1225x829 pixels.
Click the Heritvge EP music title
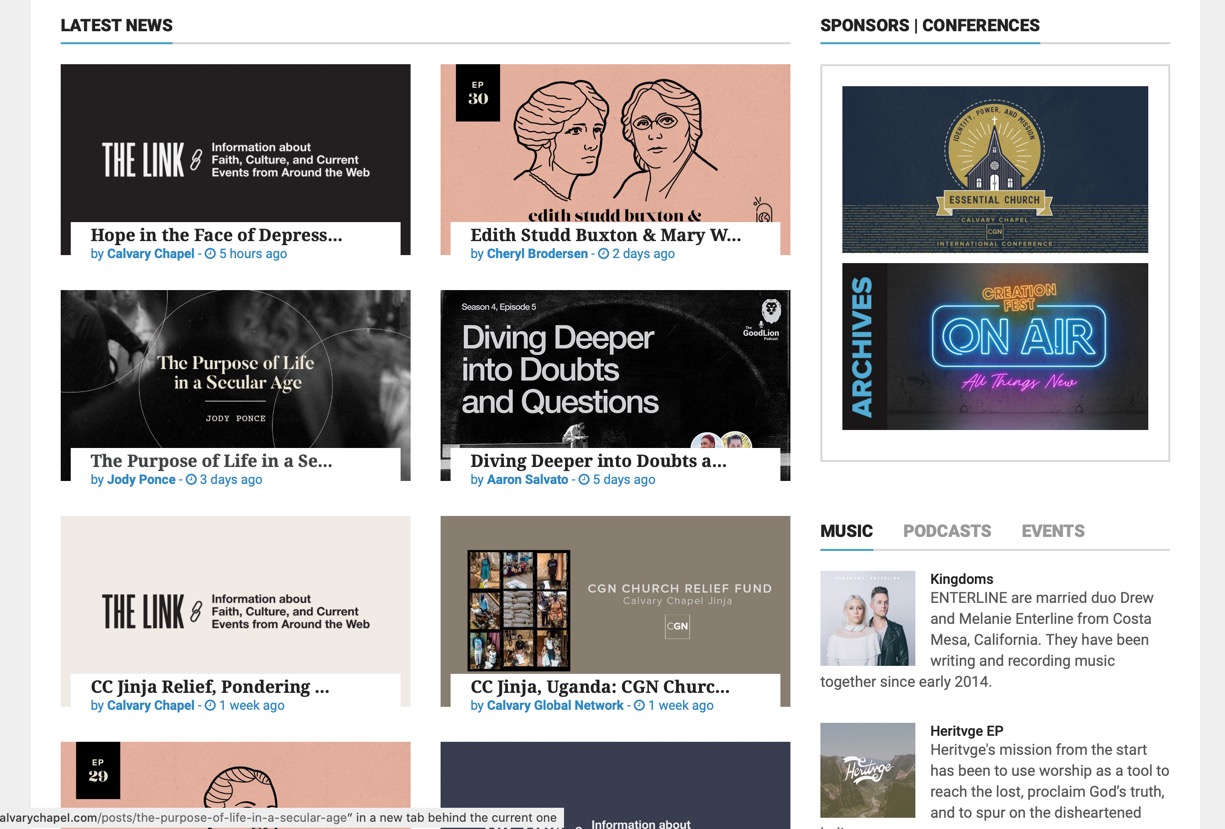[x=966, y=731]
